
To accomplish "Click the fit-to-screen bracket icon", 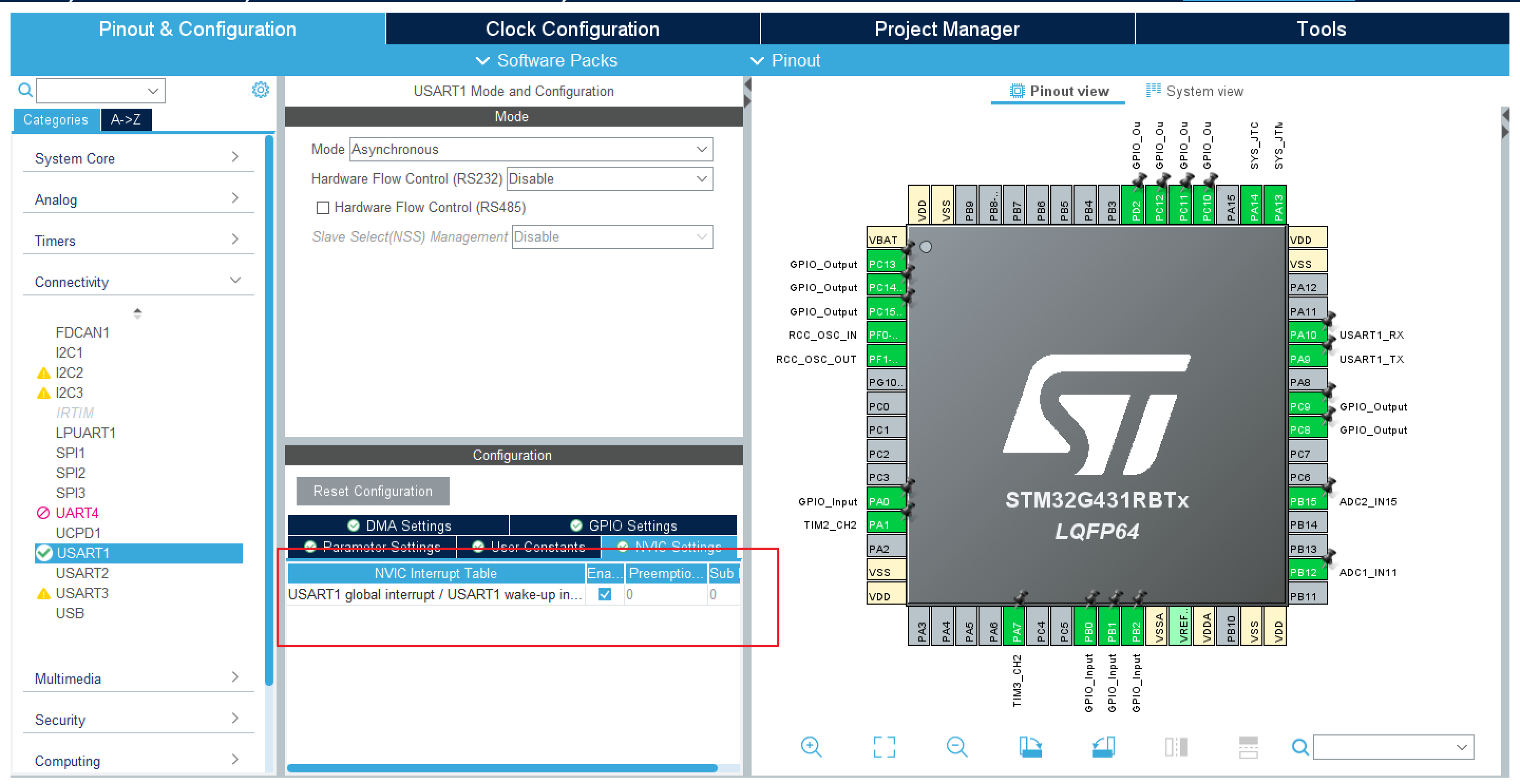I will 884,747.
